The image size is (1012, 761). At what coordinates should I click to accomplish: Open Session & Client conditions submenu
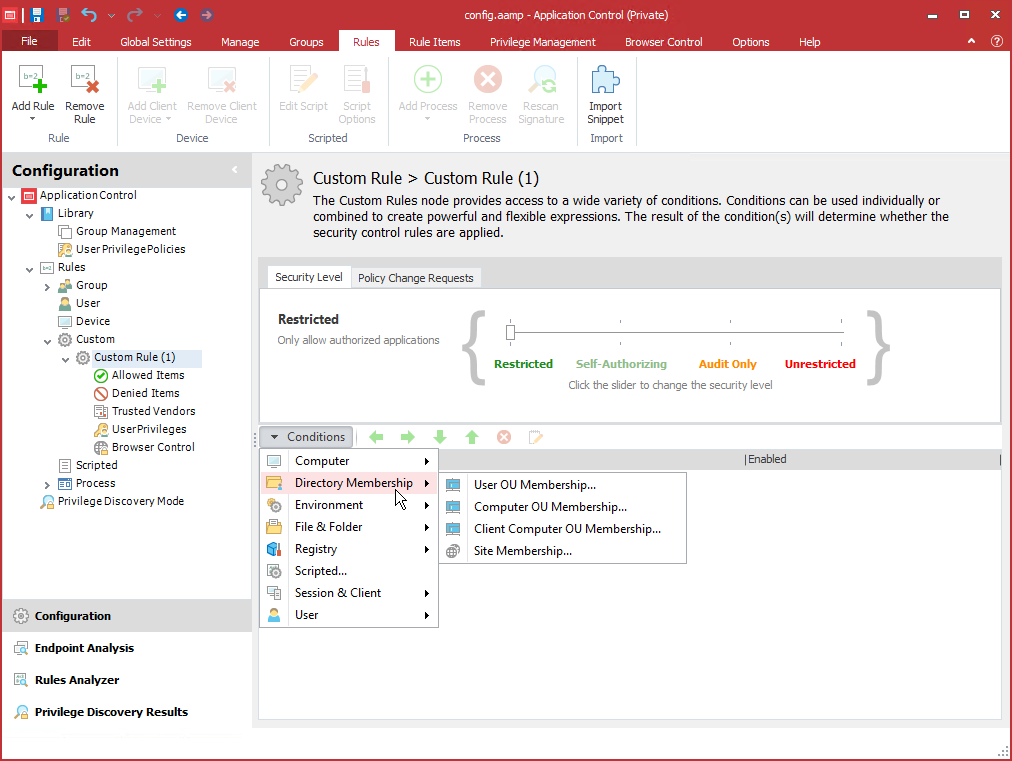tap(349, 593)
